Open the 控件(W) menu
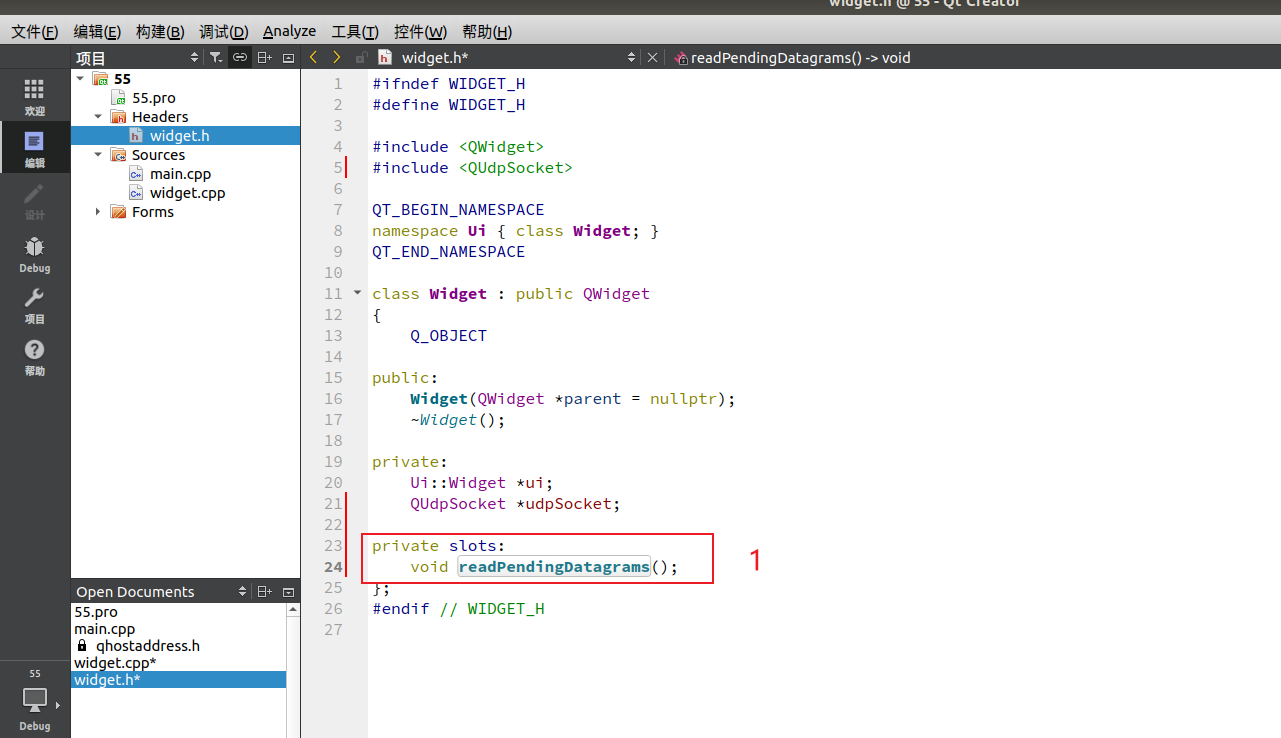This screenshot has width=1281, height=738. 420,31
